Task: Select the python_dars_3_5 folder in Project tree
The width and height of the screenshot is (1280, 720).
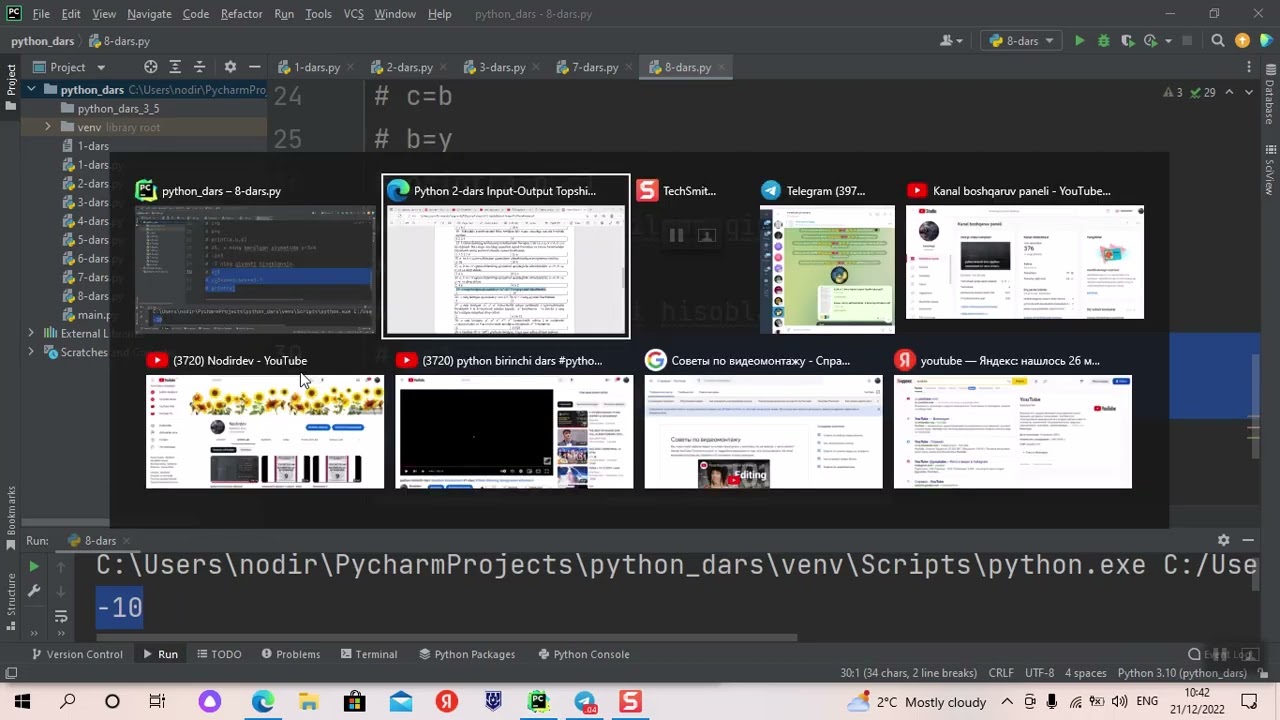Action: pyautogui.click(x=118, y=108)
